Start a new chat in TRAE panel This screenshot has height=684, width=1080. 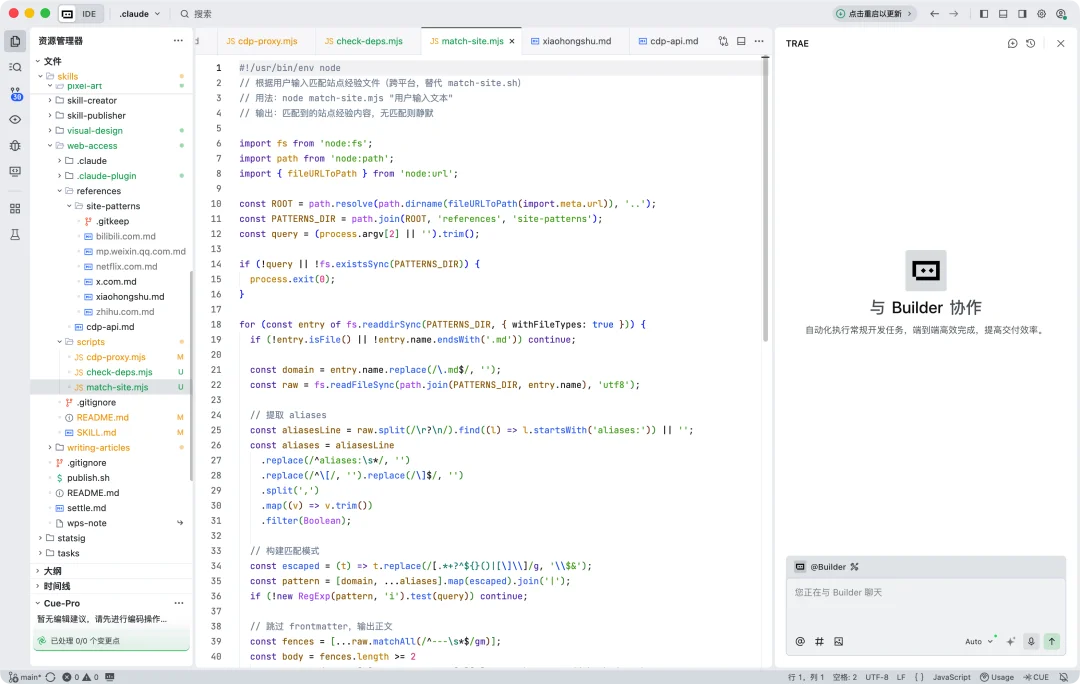point(1012,43)
